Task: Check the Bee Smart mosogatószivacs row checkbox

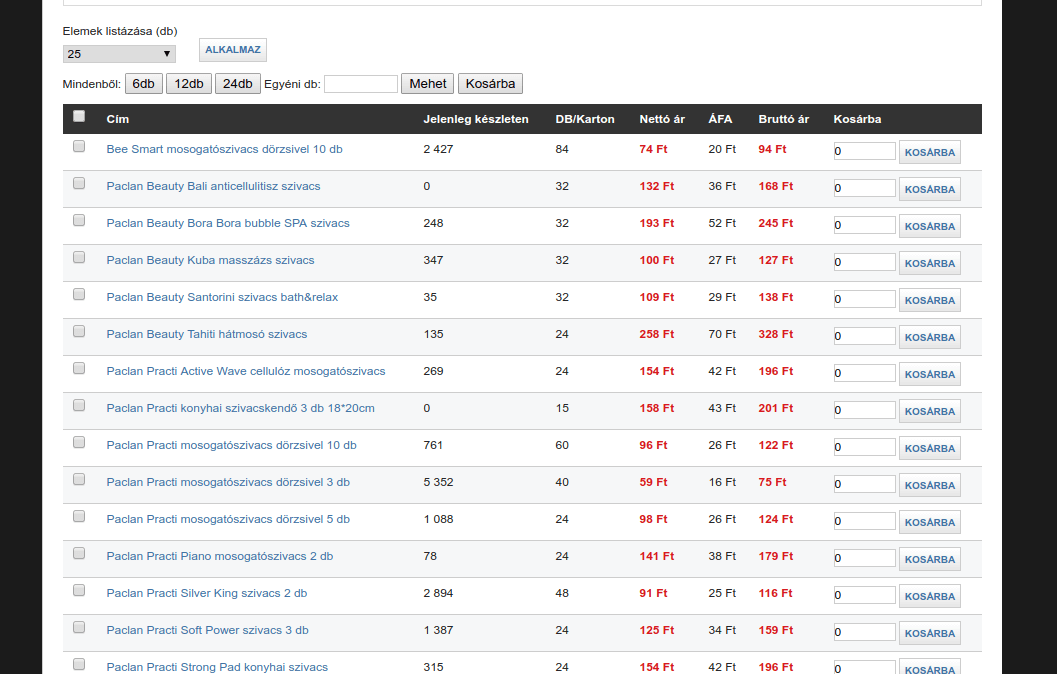Action: click(x=79, y=146)
